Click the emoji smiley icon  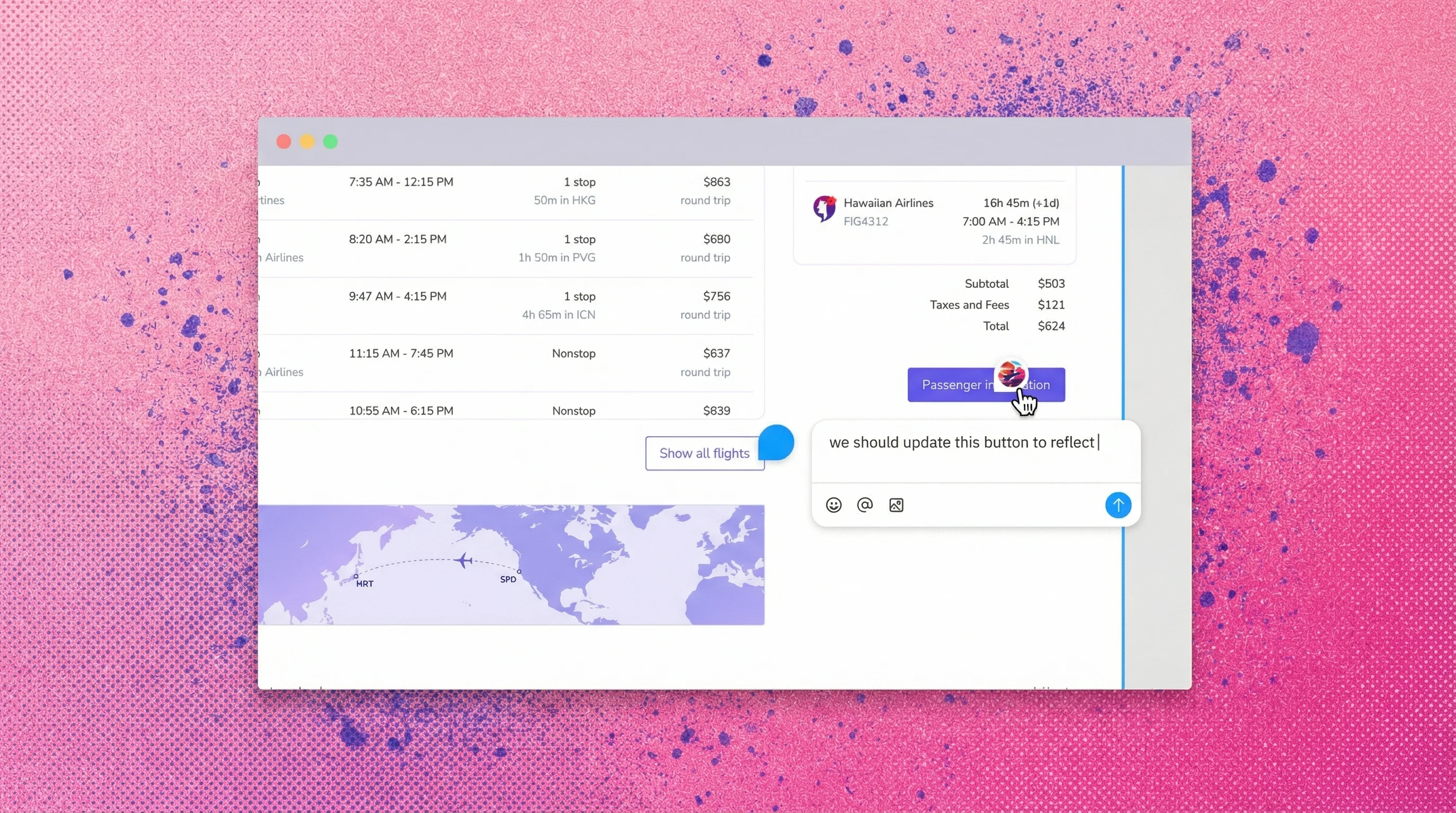834,505
